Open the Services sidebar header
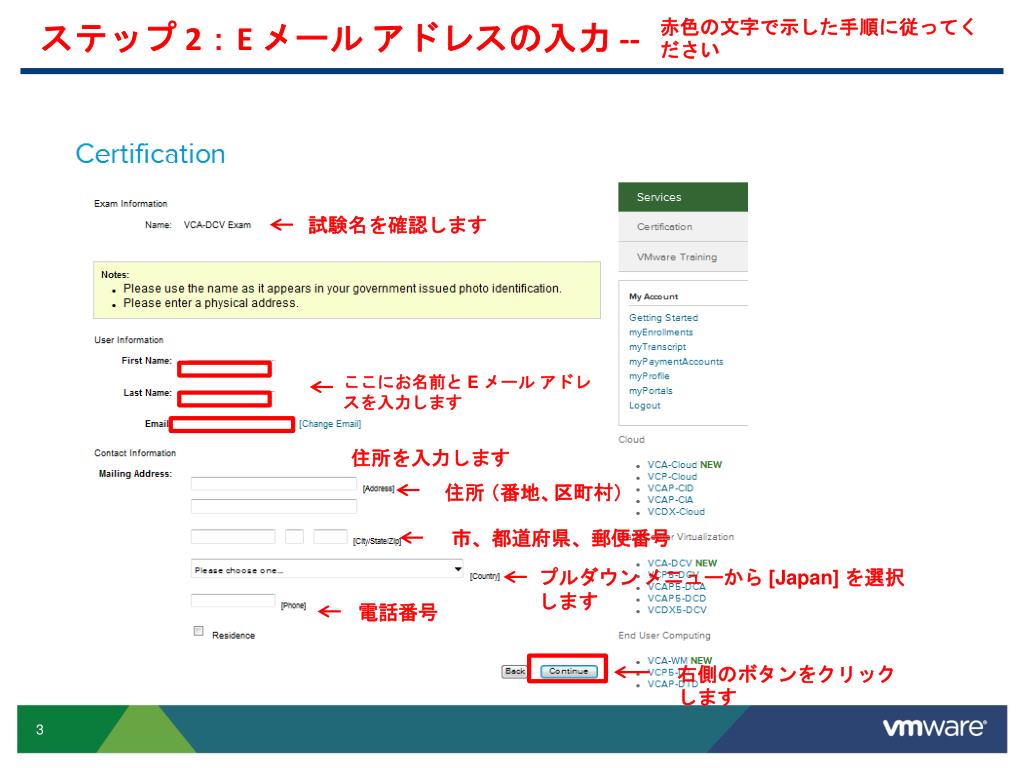Image resolution: width=1024 pixels, height=768 pixels. click(x=682, y=197)
